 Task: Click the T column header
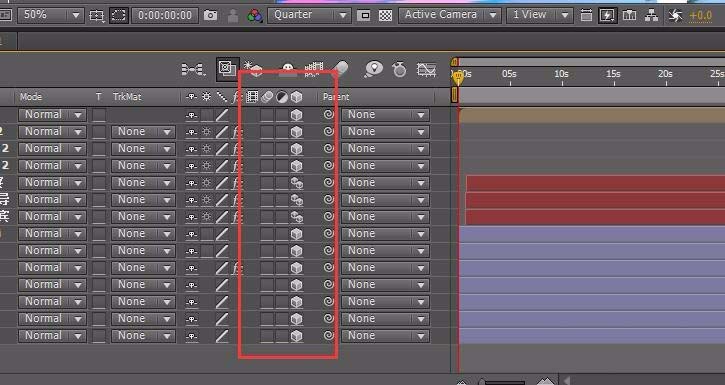98,97
